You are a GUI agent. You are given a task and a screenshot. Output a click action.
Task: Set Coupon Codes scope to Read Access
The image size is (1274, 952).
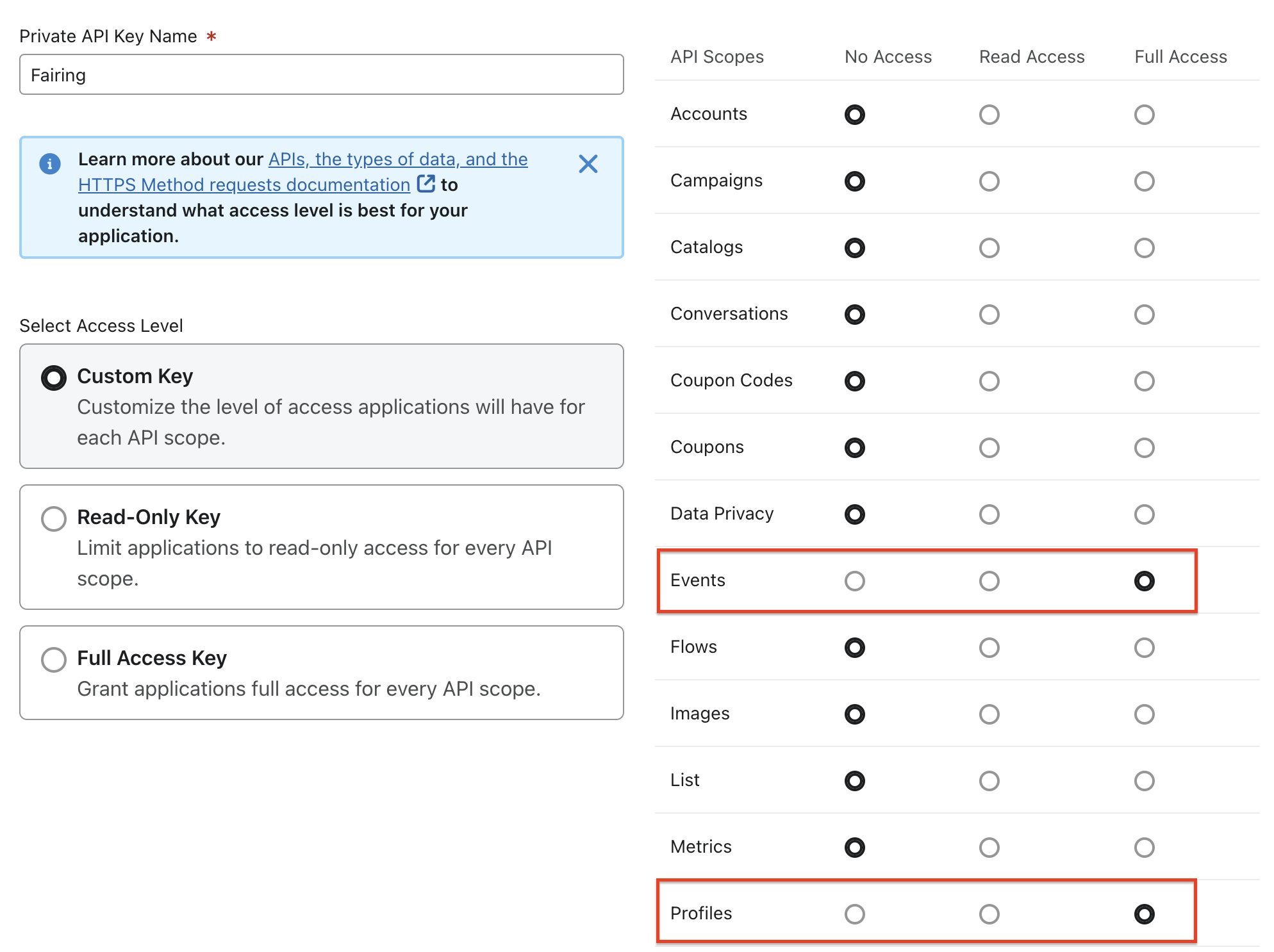point(989,381)
